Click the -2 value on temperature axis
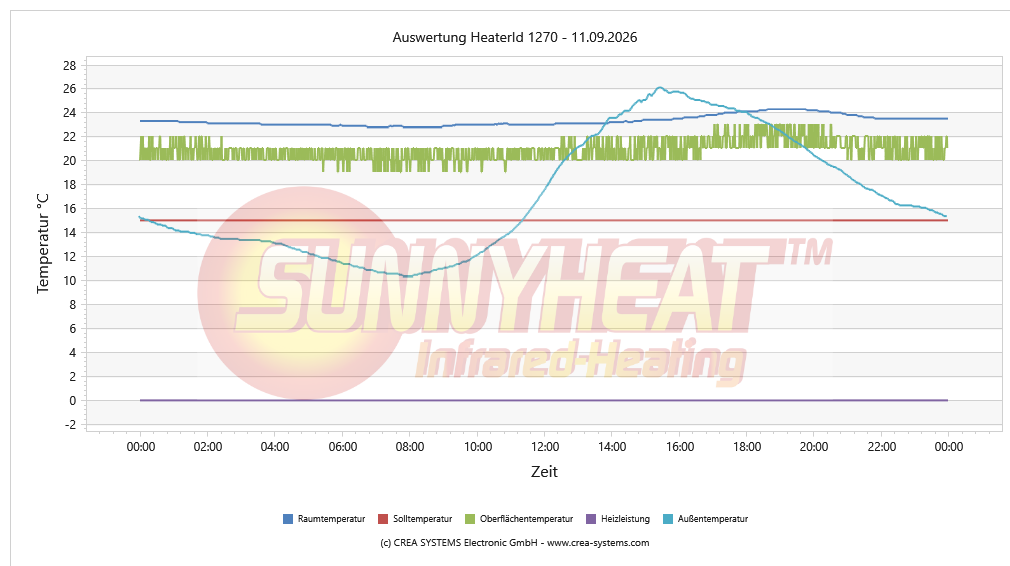 pyautogui.click(x=70, y=425)
